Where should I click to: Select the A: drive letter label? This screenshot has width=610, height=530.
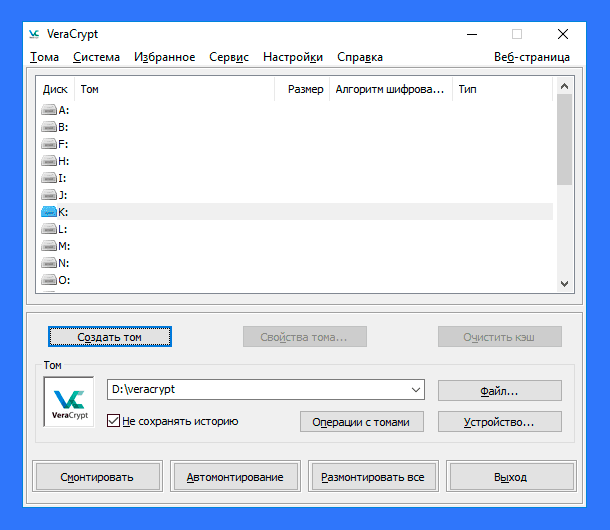coord(64,110)
